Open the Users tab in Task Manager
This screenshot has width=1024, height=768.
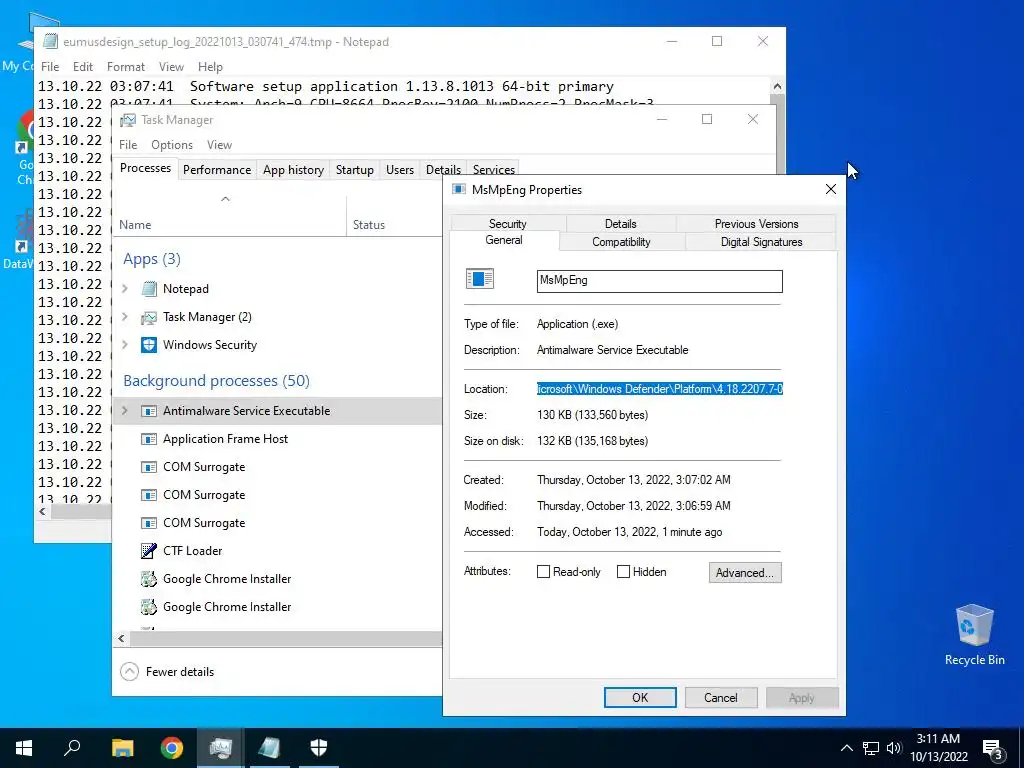point(400,170)
